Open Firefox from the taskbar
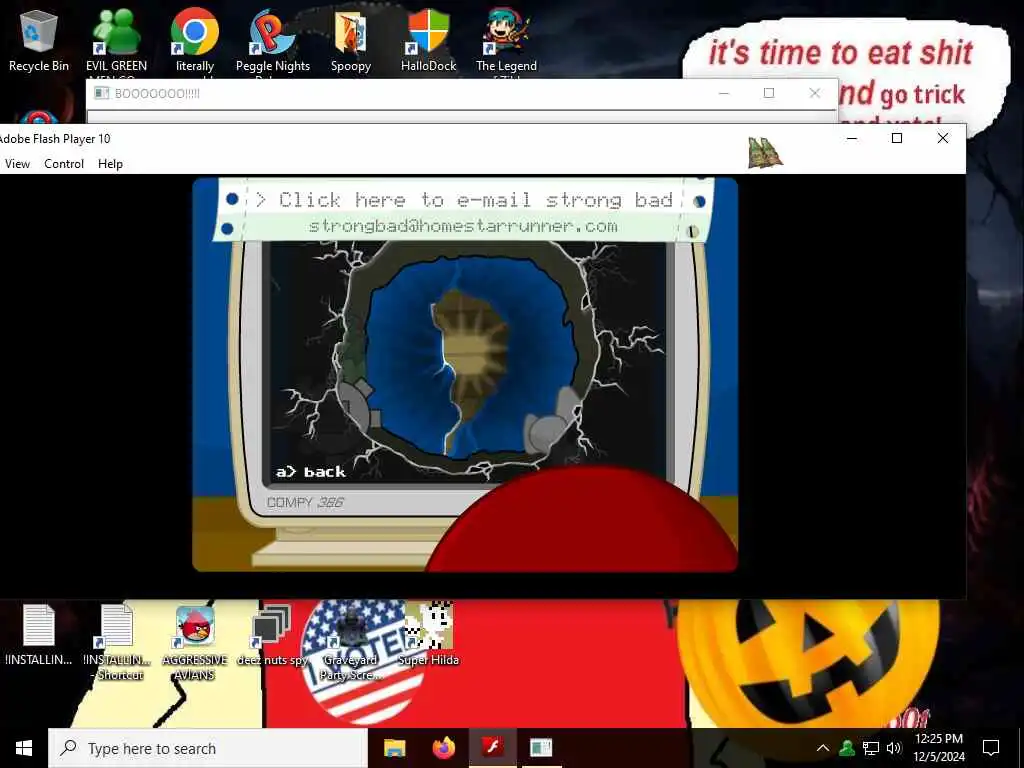The width and height of the screenshot is (1024, 768). [x=444, y=748]
